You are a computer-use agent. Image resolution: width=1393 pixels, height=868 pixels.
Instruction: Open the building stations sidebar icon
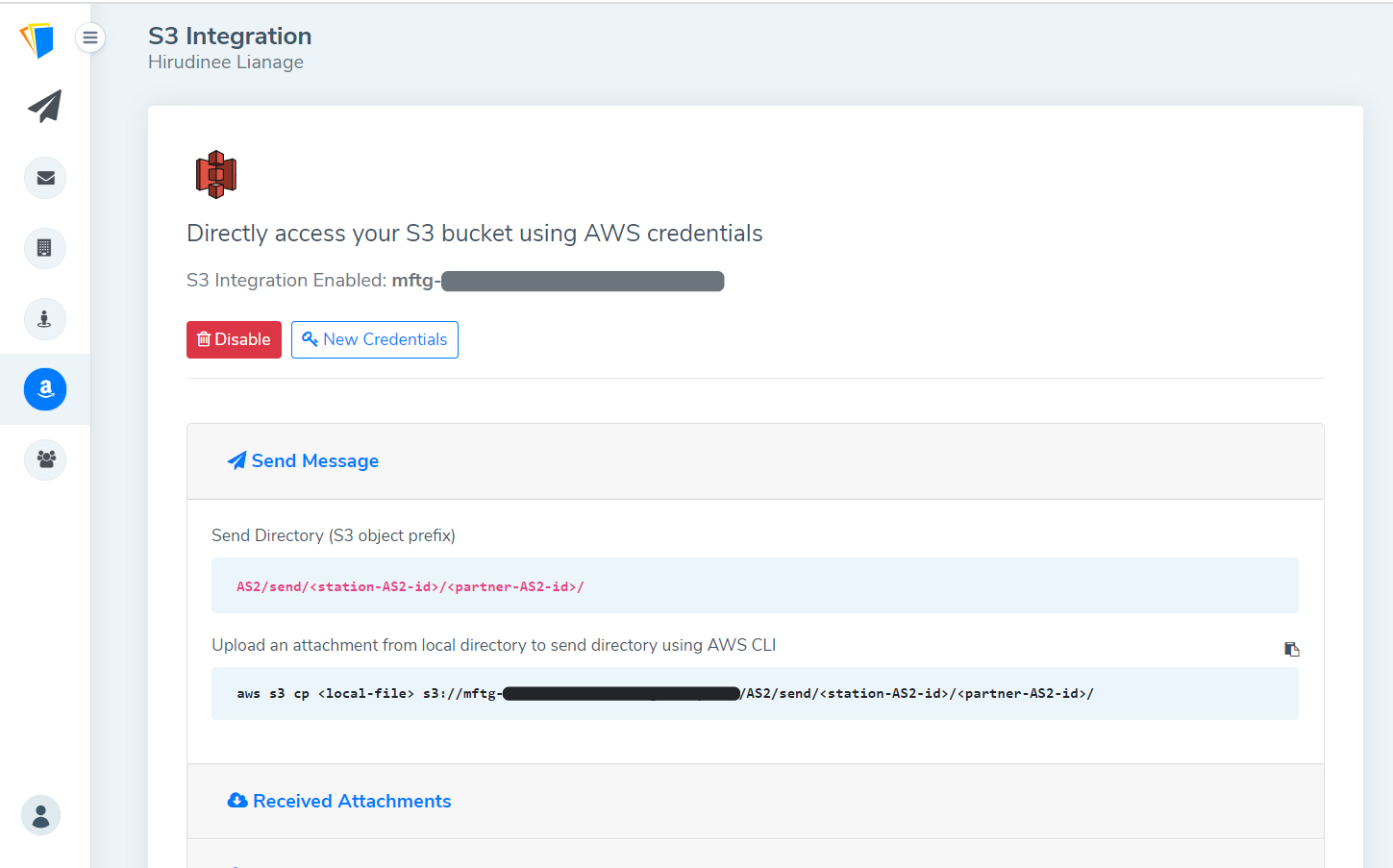45,248
